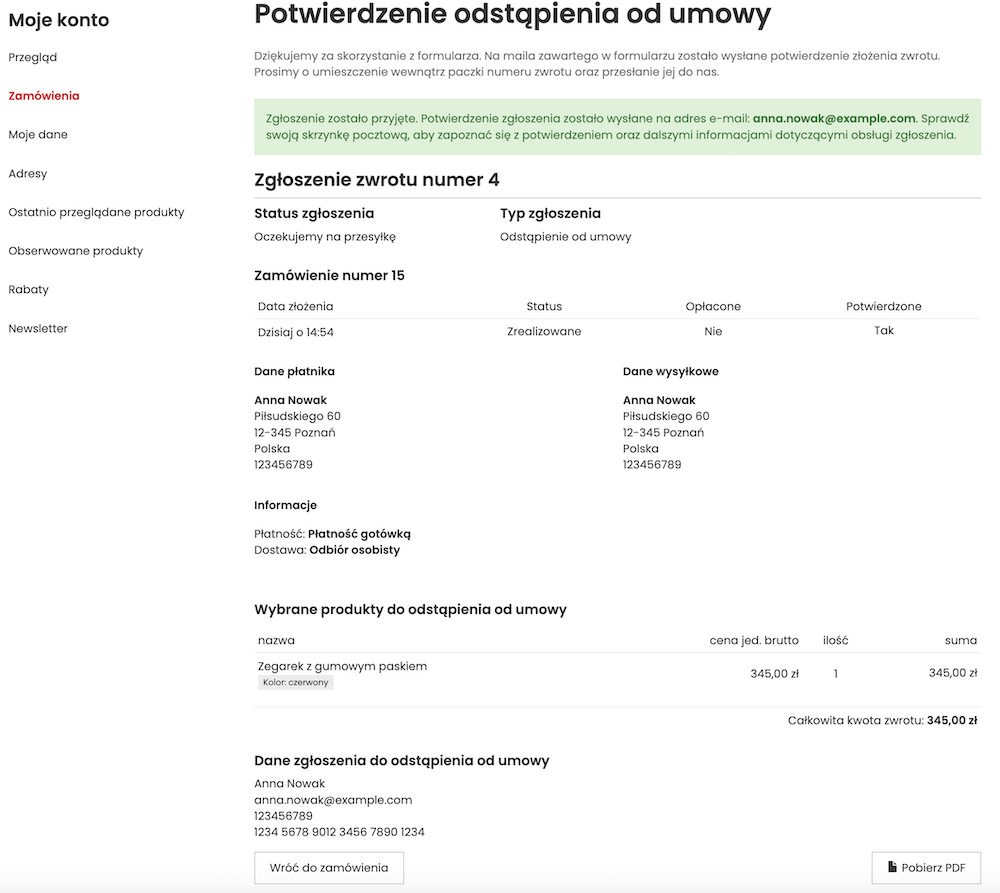This screenshot has height=893, width=1000.
Task: Click the PDF document icon
Action: click(892, 867)
